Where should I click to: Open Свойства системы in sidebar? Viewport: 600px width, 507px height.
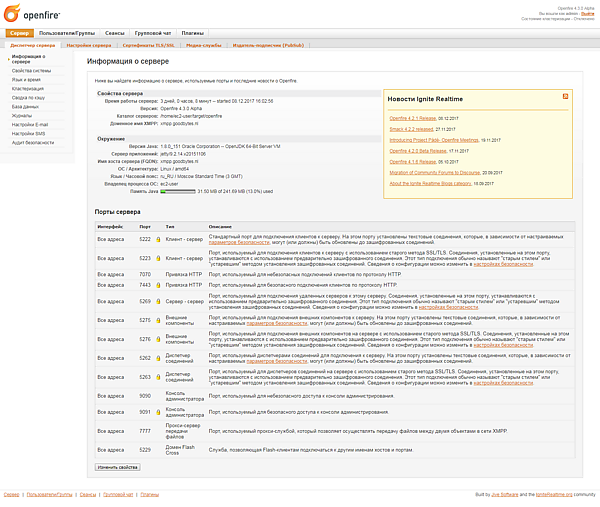(x=31, y=71)
